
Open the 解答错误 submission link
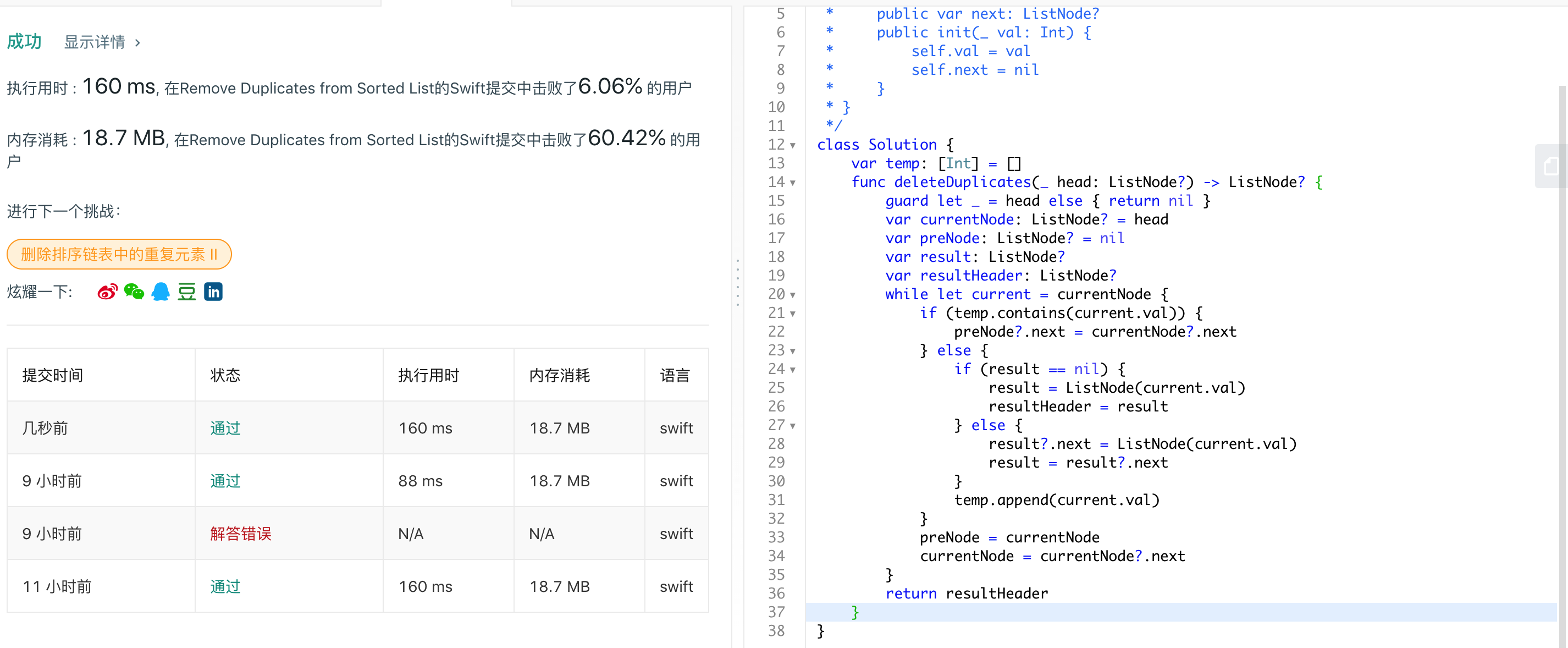[x=241, y=534]
